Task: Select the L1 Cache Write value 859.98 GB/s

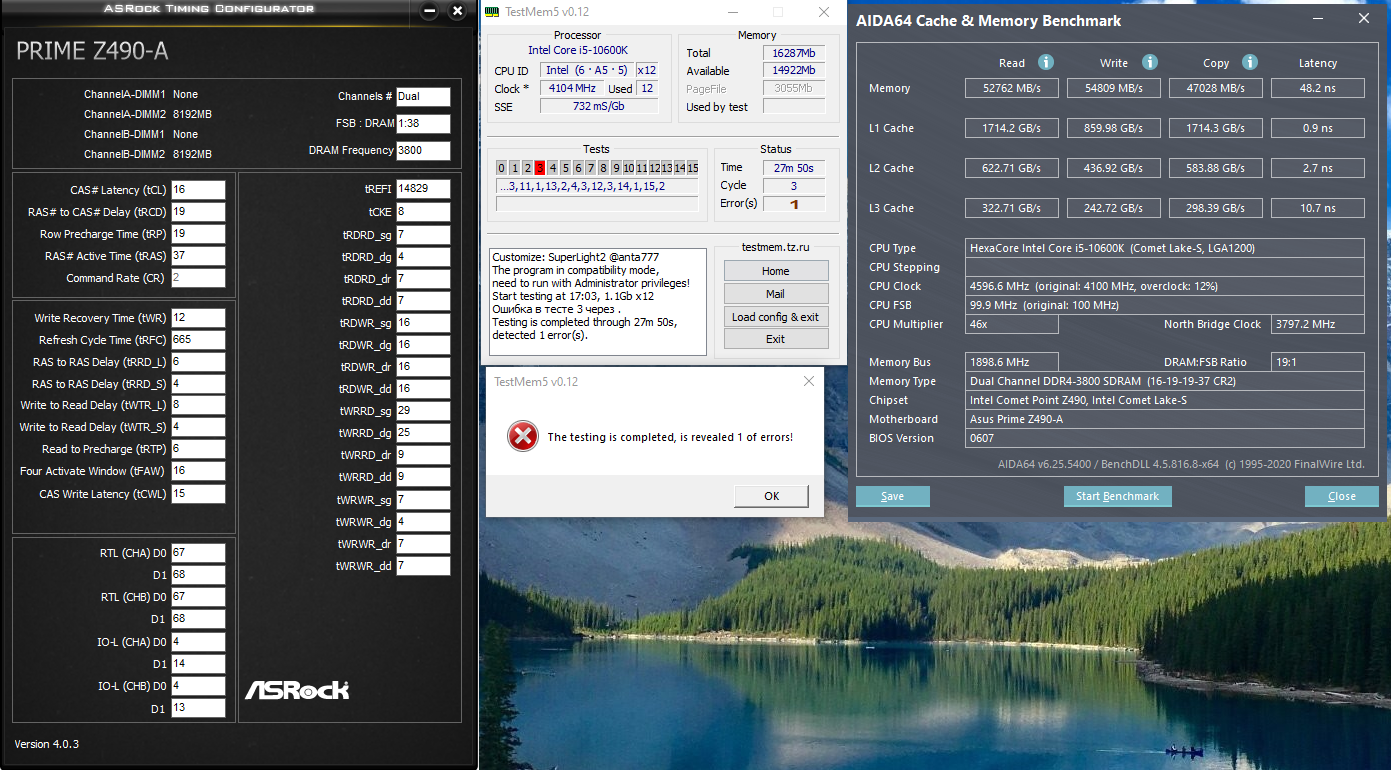Action: click(x=1114, y=128)
